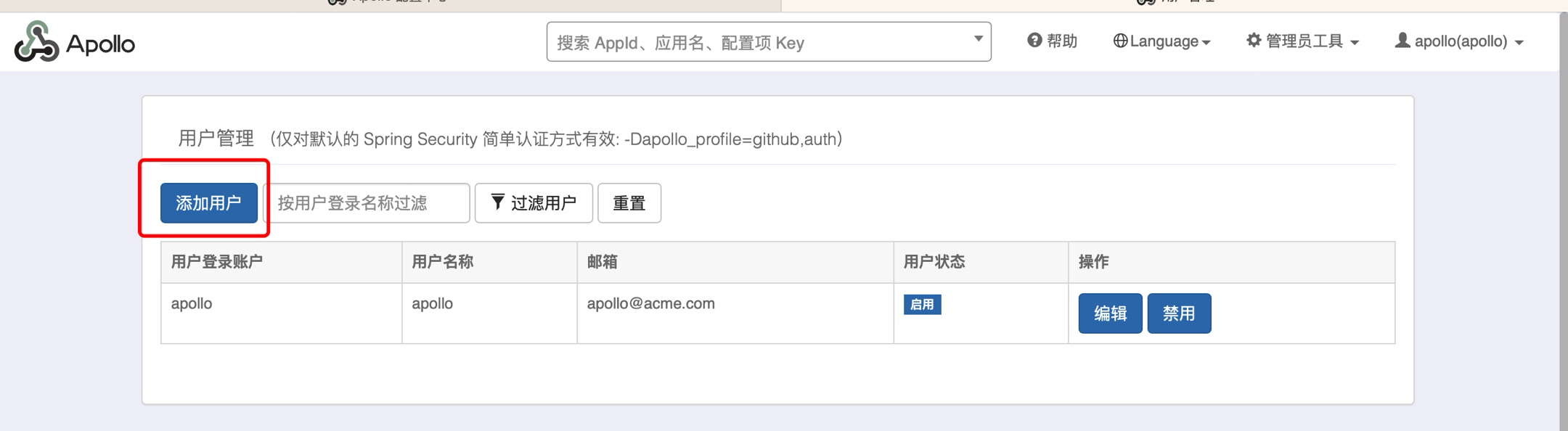Click the 过滤用户 filter button
The image size is (1568, 431).
[534, 203]
